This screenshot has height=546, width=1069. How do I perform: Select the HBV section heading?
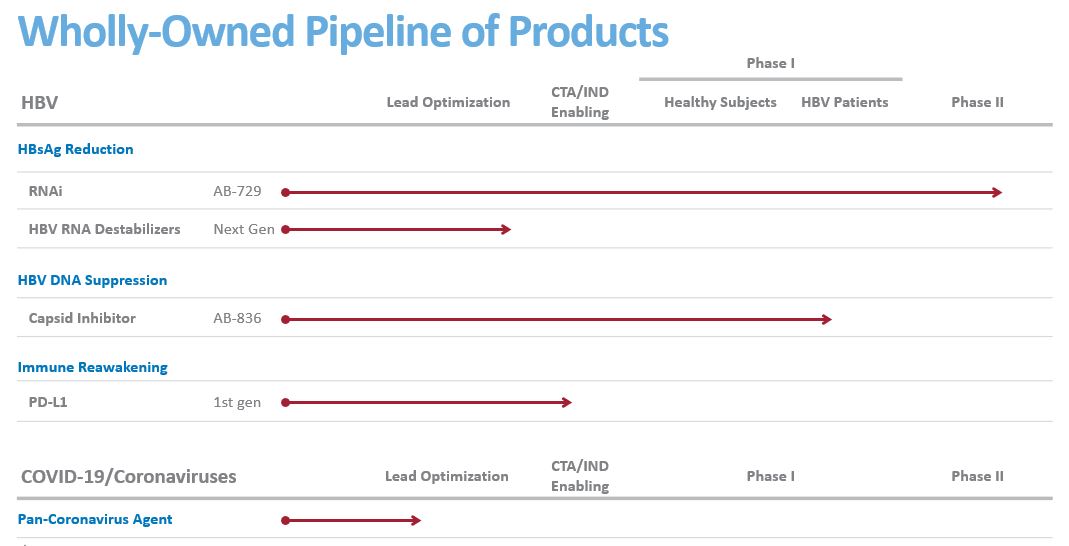pos(39,102)
